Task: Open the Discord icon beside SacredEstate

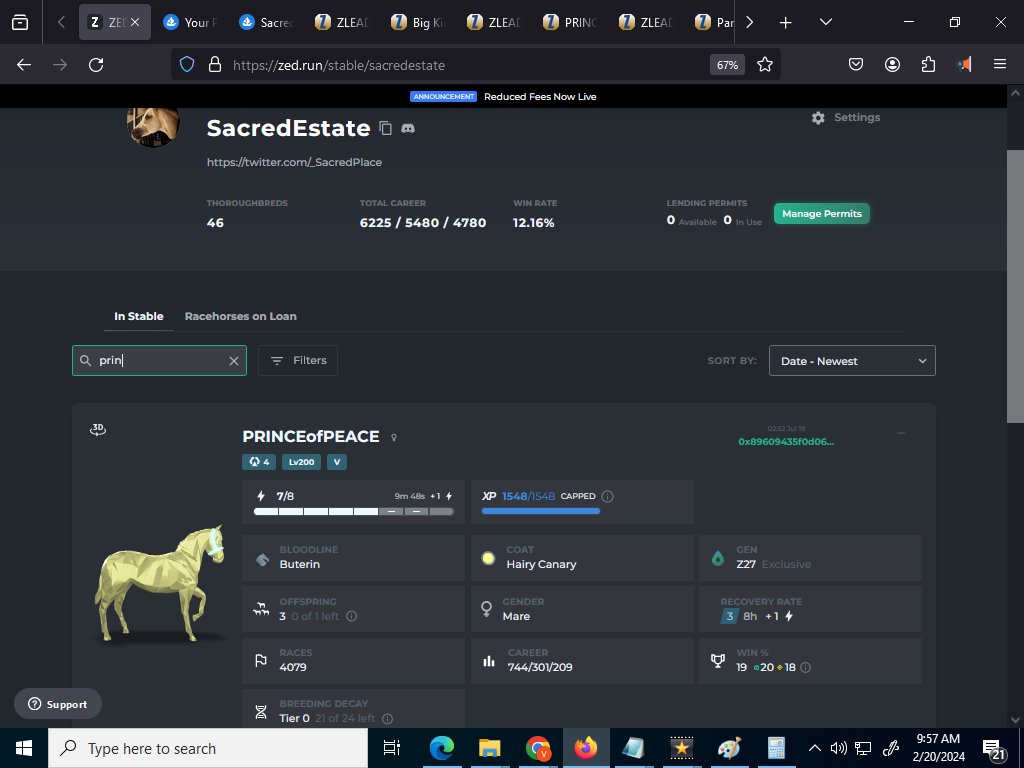Action: (x=408, y=128)
